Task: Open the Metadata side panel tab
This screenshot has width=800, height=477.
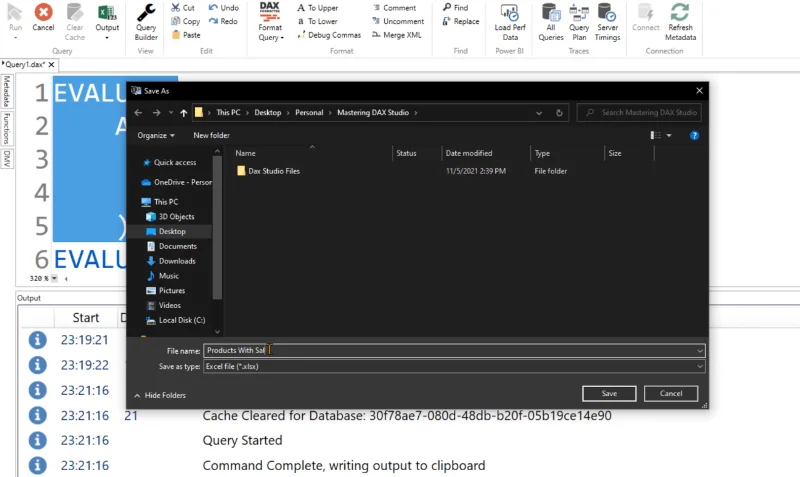Action: pos(7,92)
